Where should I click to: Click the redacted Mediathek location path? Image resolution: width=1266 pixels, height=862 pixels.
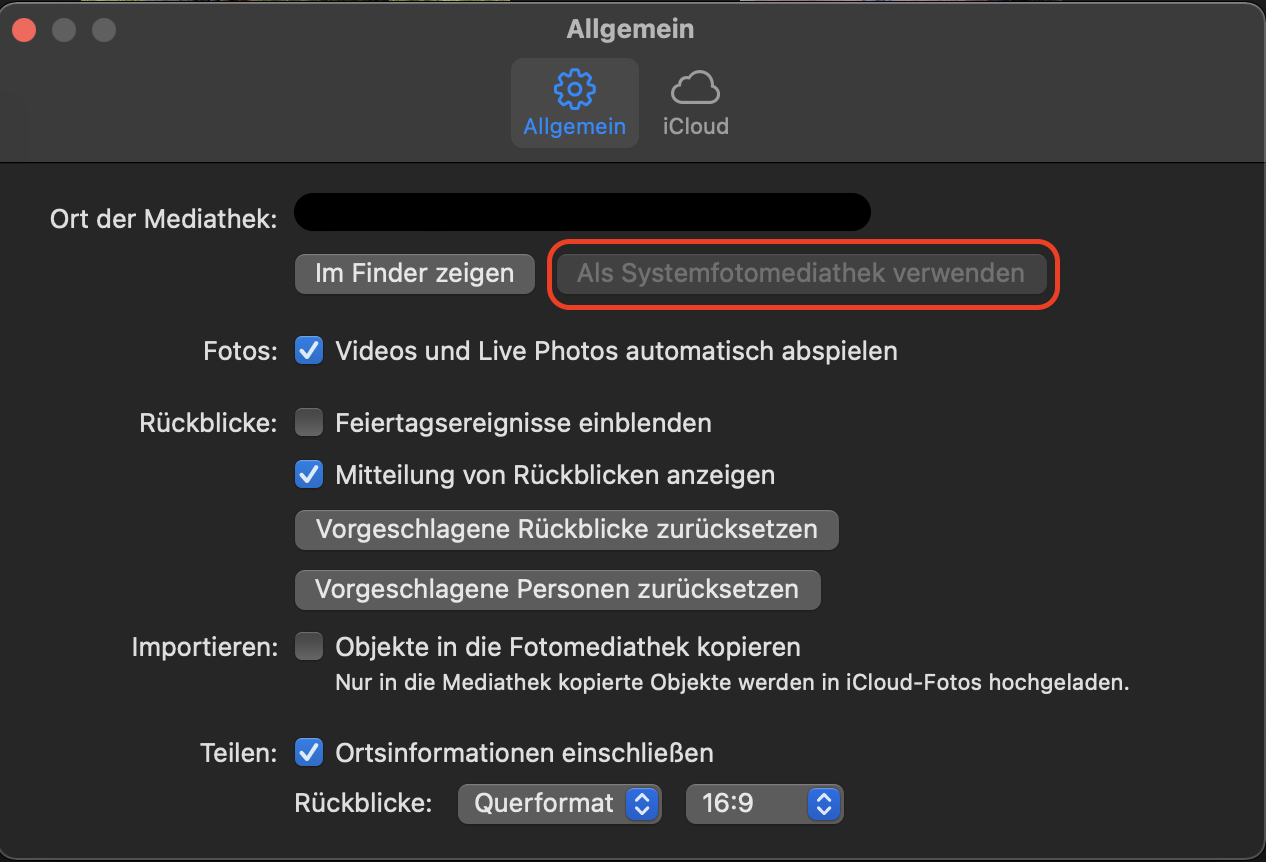click(582, 212)
